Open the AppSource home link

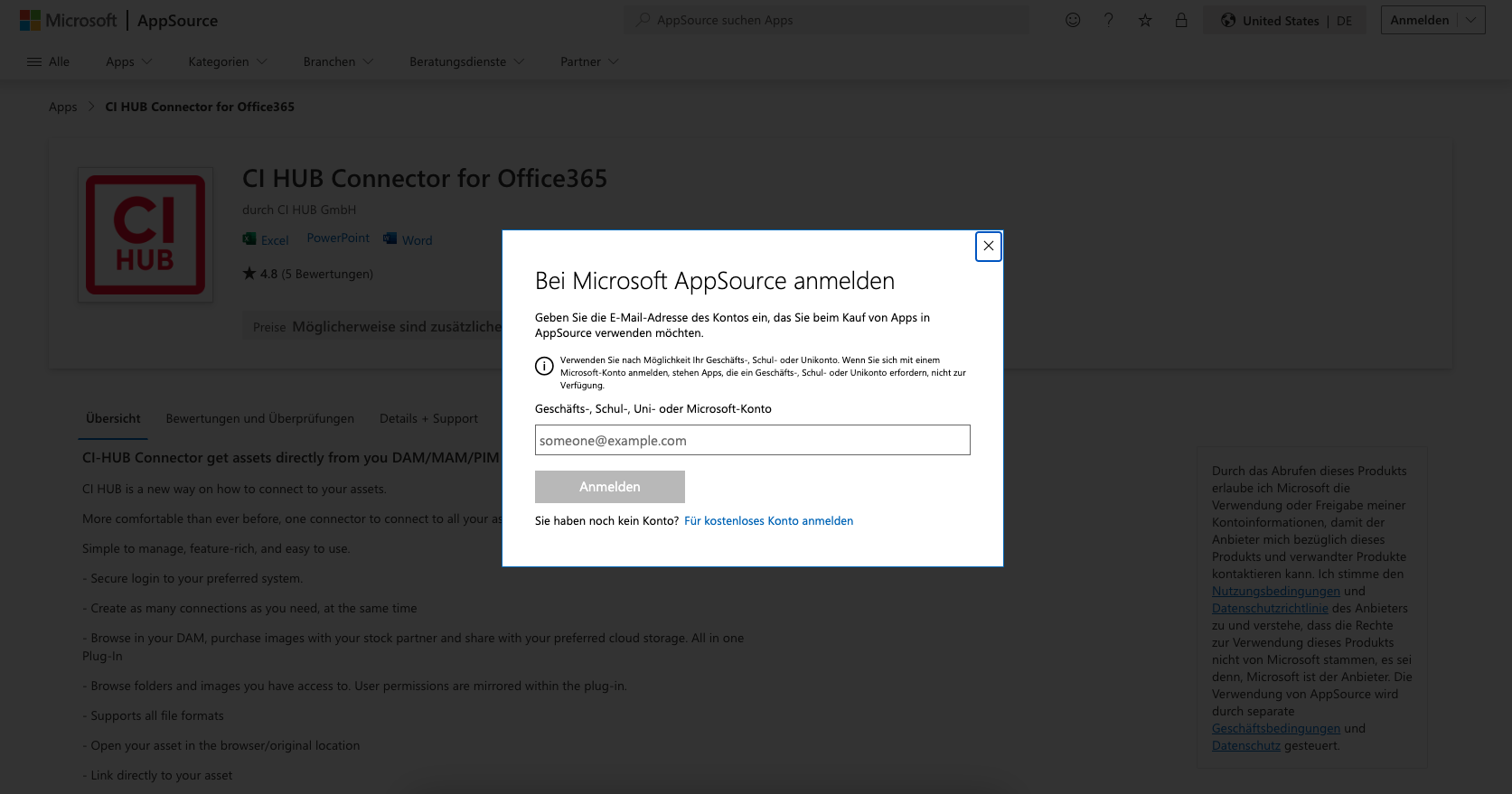(177, 21)
